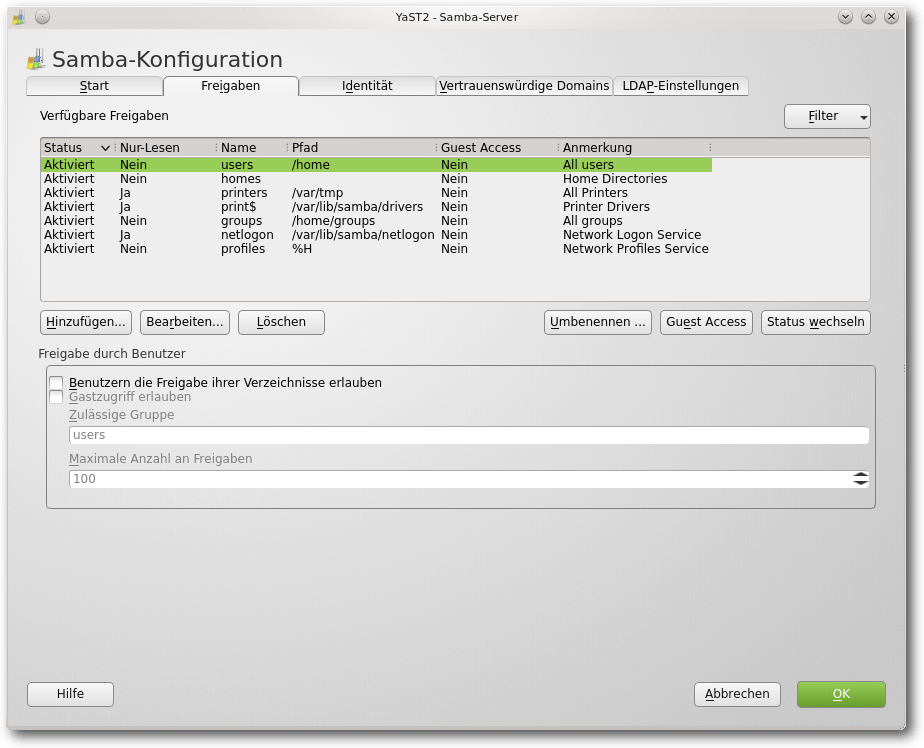
Task: Click the Hinzufügen... button
Action: (x=86, y=322)
